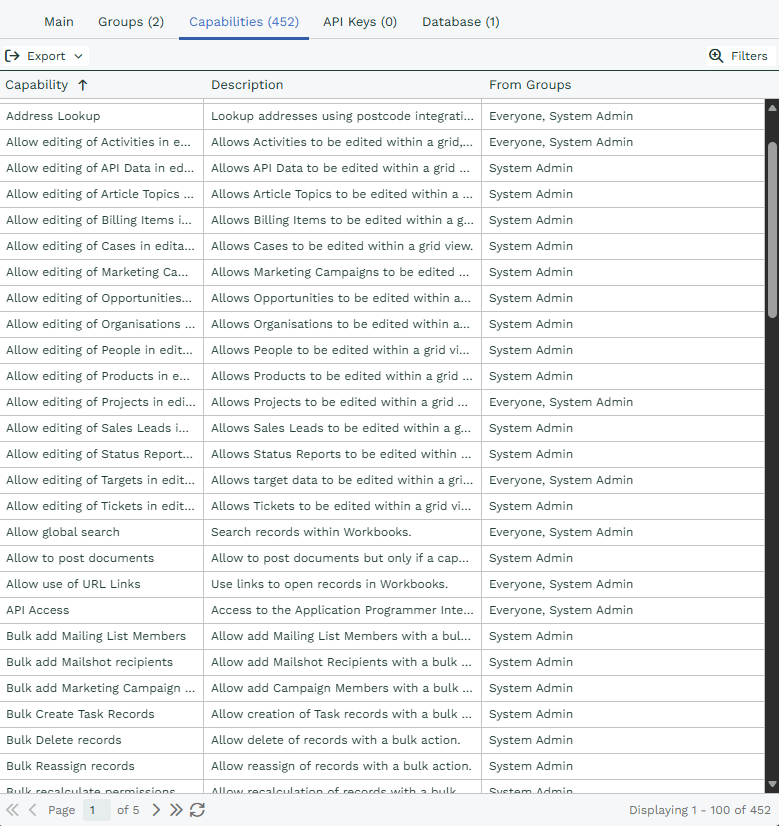Click the vertical scrollbar thumb
779x826 pixels.
pyautogui.click(x=771, y=230)
